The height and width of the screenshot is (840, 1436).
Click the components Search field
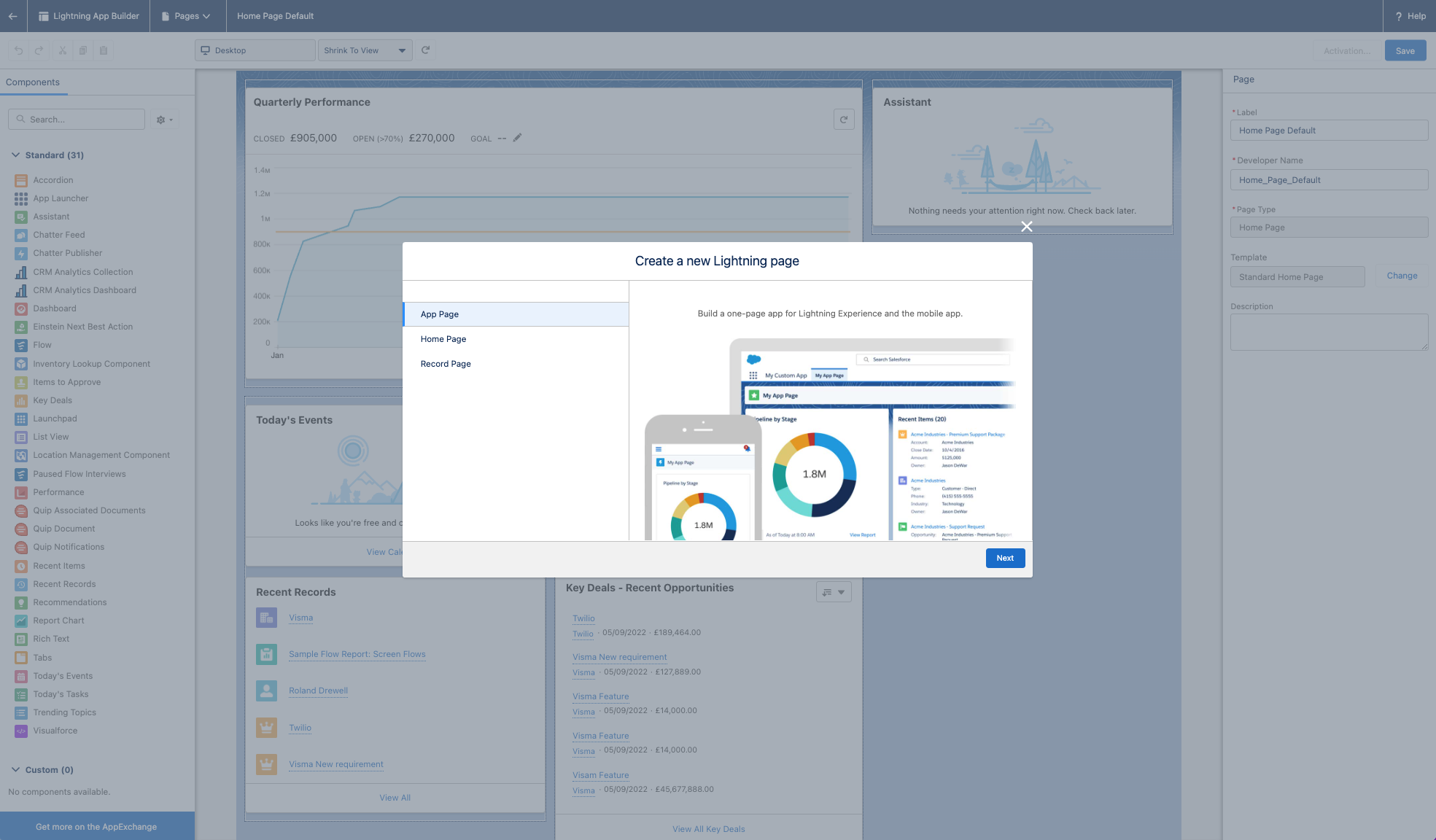coord(77,120)
